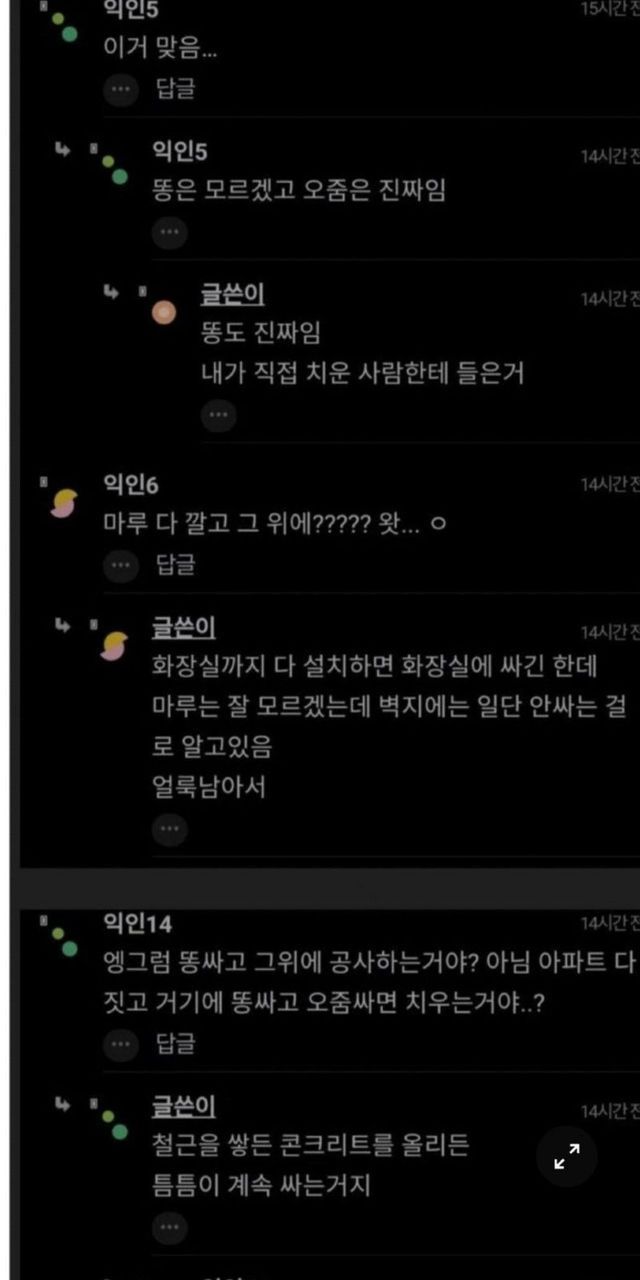The height and width of the screenshot is (1280, 640).
Task: Open more options under '똥도 진짜임' reply
Action: tap(218, 414)
